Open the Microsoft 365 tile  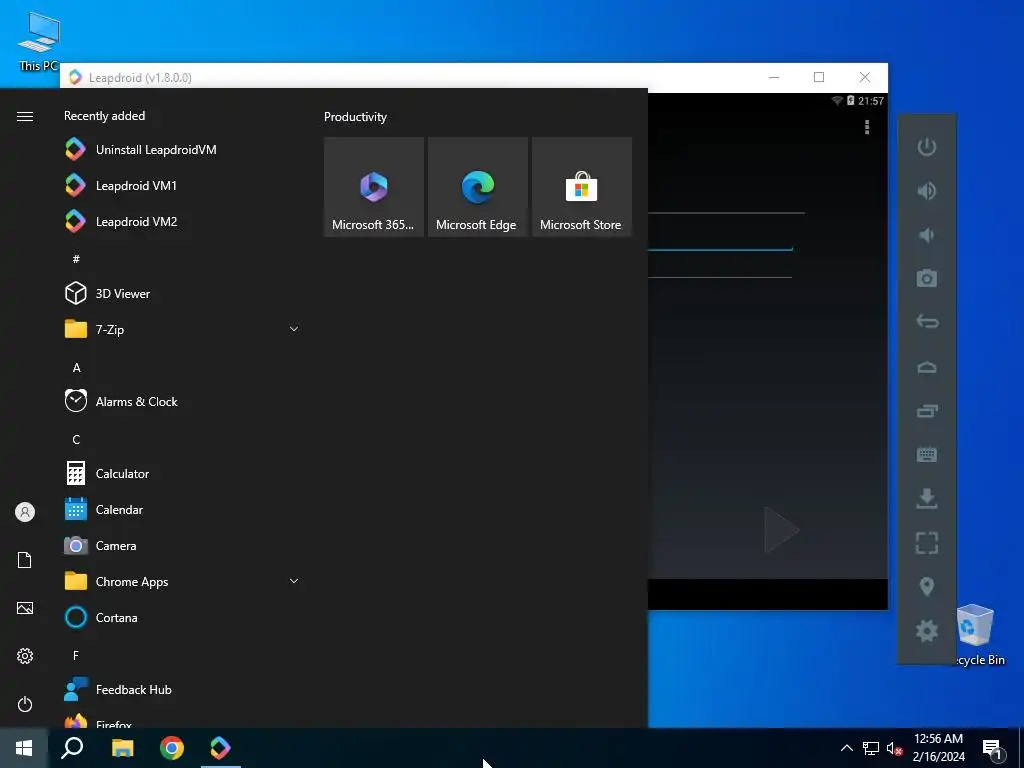(x=374, y=187)
